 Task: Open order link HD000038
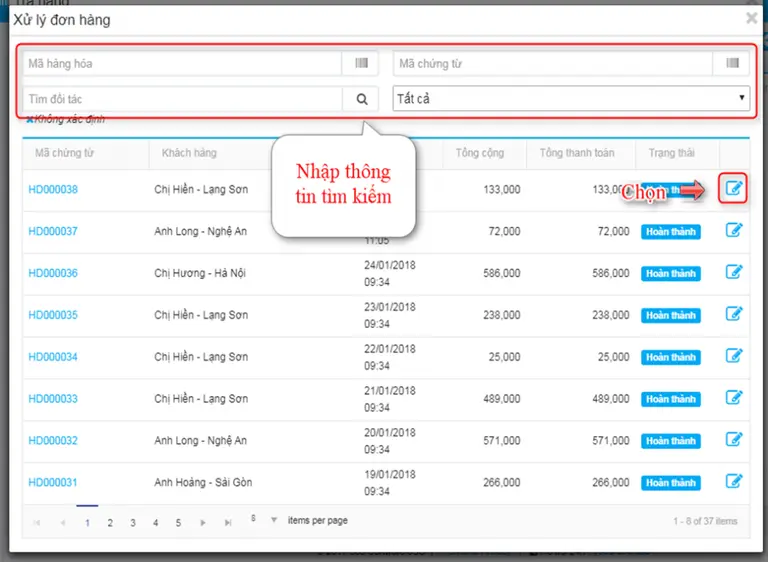pyautogui.click(x=53, y=190)
